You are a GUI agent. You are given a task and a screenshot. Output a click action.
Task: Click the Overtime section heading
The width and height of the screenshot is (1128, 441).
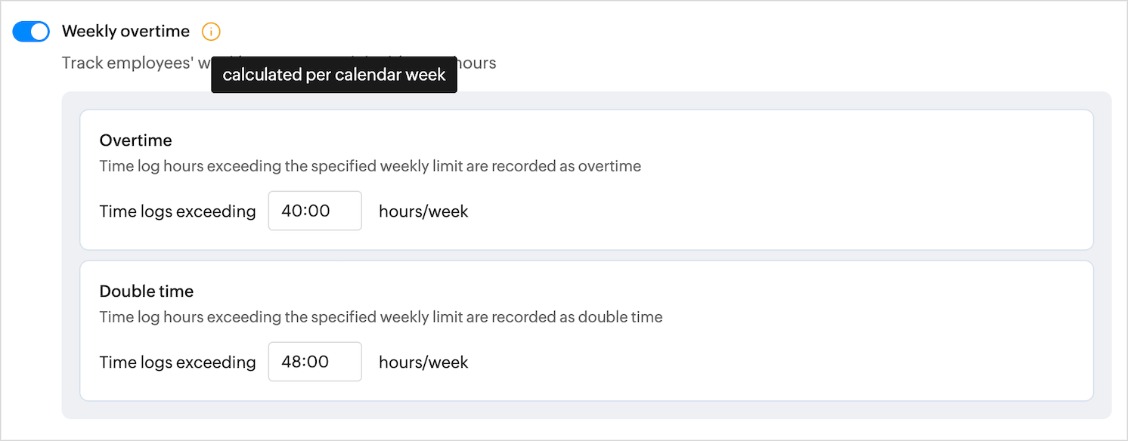tap(136, 140)
